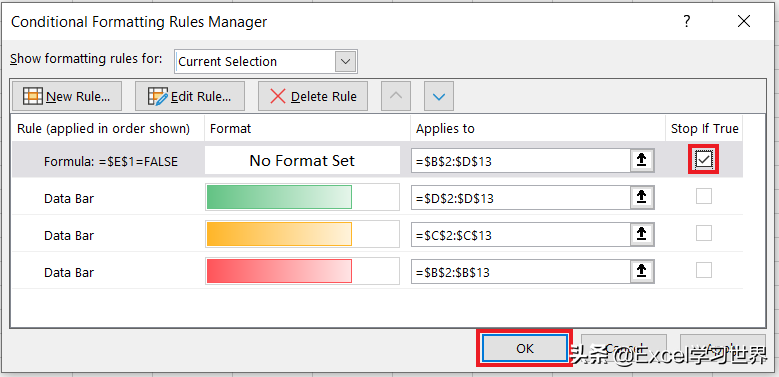Toggle Stop If True for orange Data Bar
The height and width of the screenshot is (377, 779).
703,233
